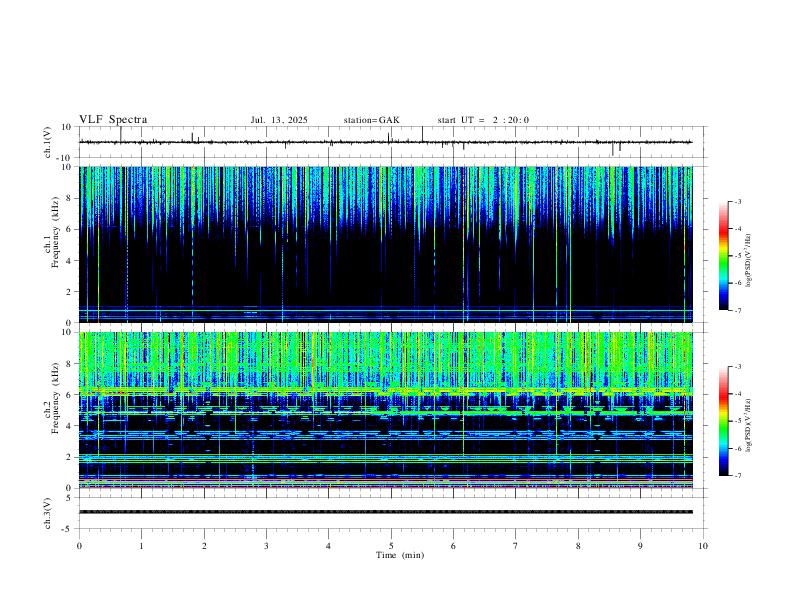The width and height of the screenshot is (792, 612).
Task: Click the ch.1 PSD color scale bar
Action: 724,256
